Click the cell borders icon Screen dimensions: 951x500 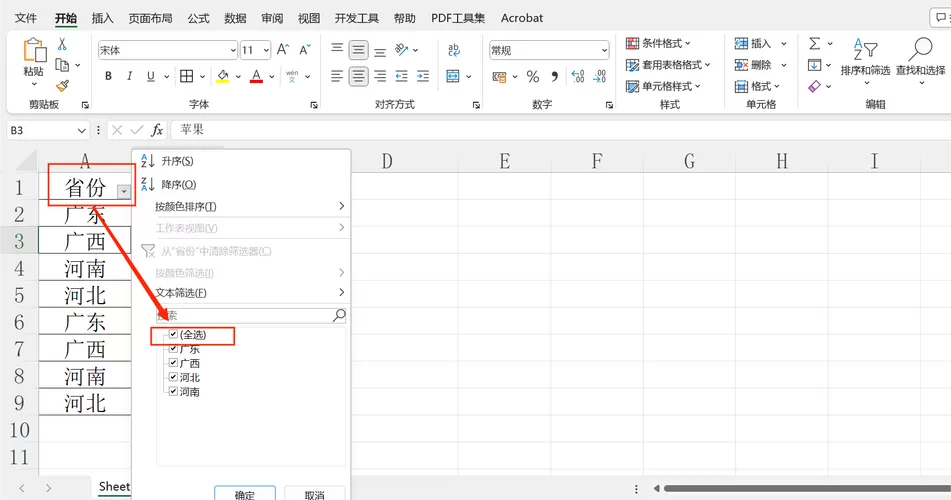pos(187,76)
